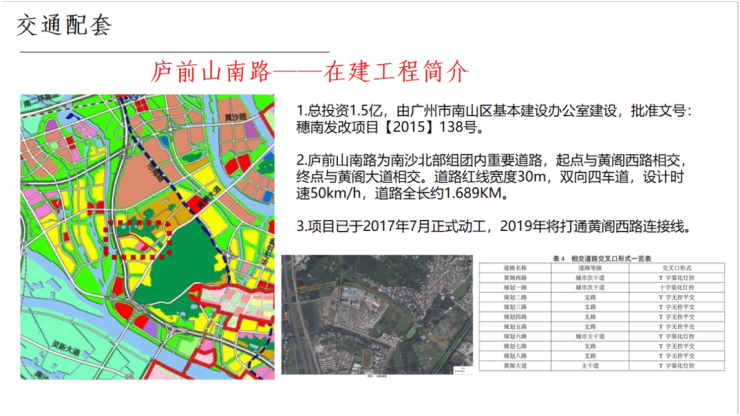Click the text '道路全长约1.689KM'

coord(441,194)
